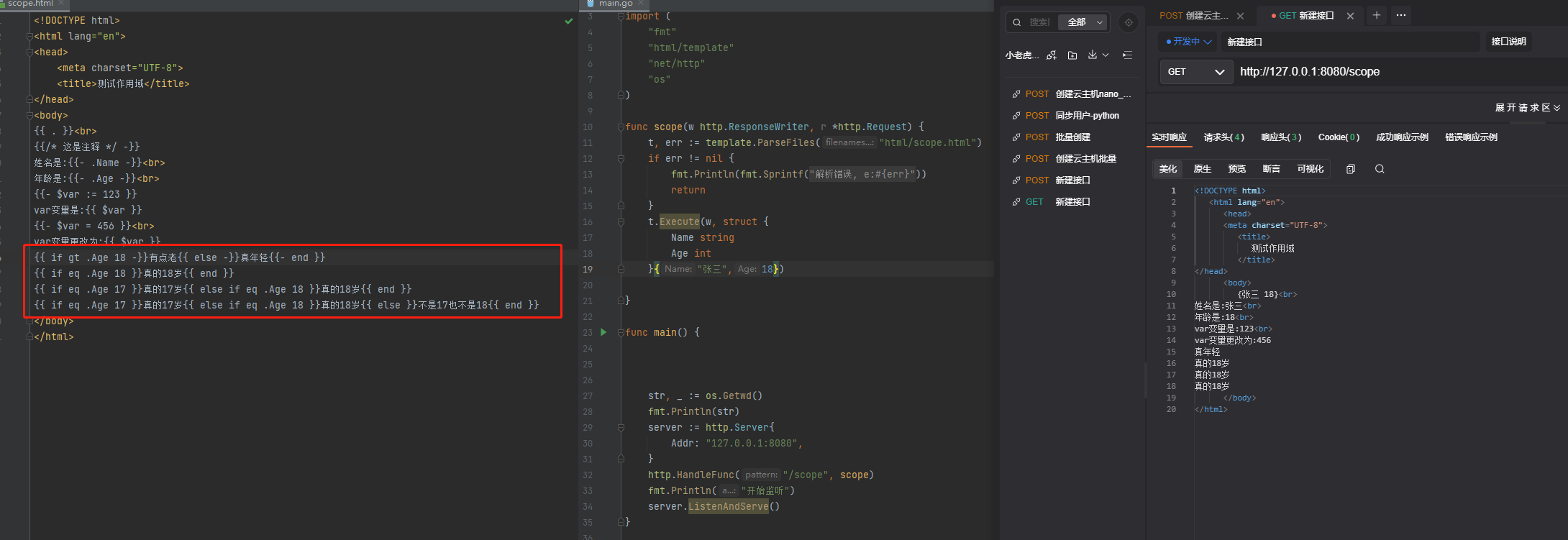Click link icon of 批量创建 request
Viewport: 1568px width, 540px height.
(1016, 137)
